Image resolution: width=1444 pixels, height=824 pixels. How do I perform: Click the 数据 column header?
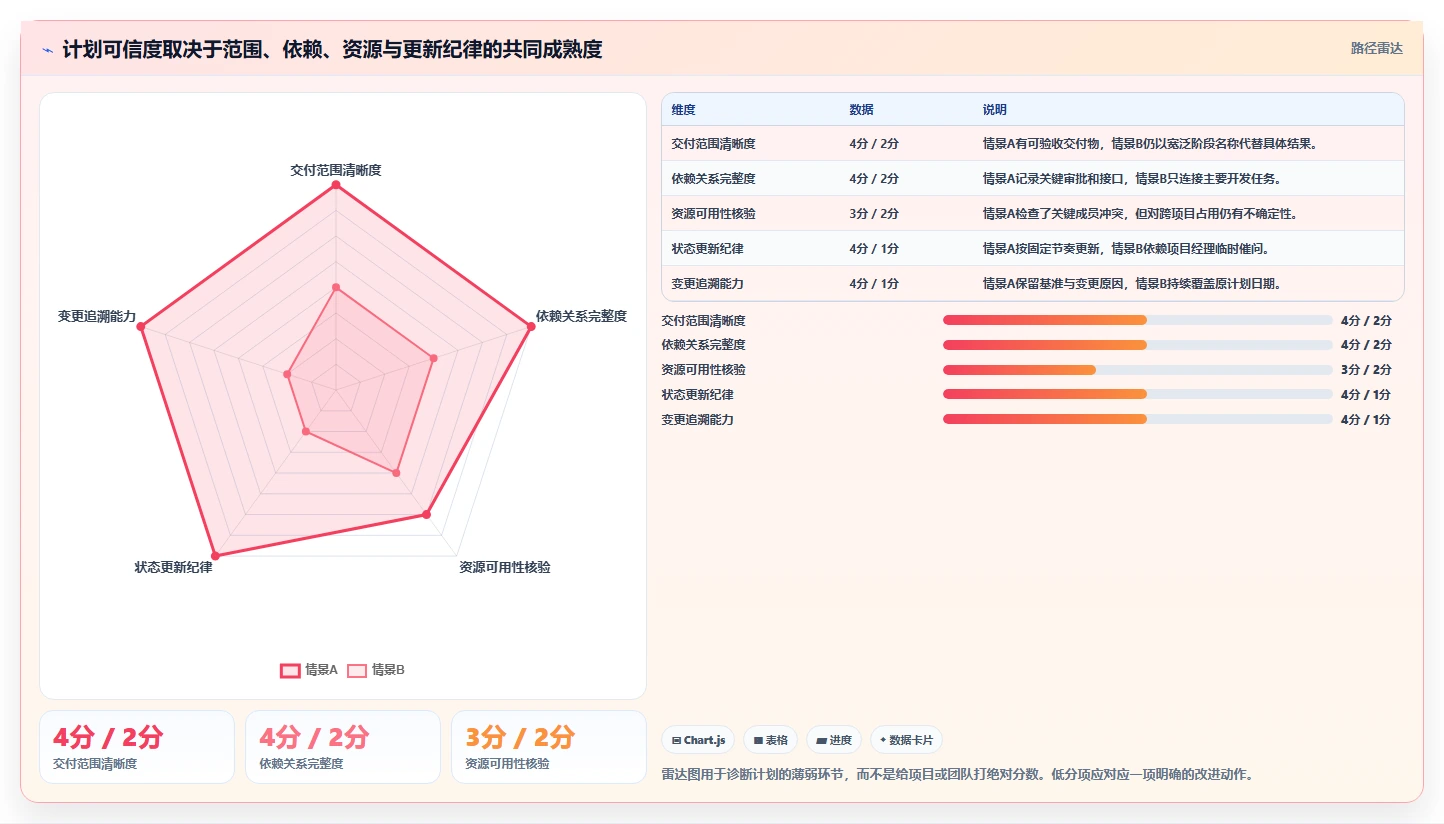click(862, 110)
